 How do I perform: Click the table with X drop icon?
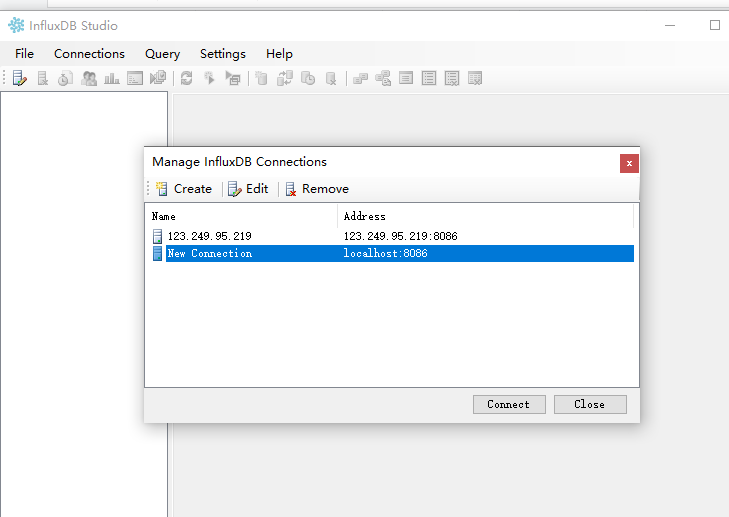(x=475, y=78)
